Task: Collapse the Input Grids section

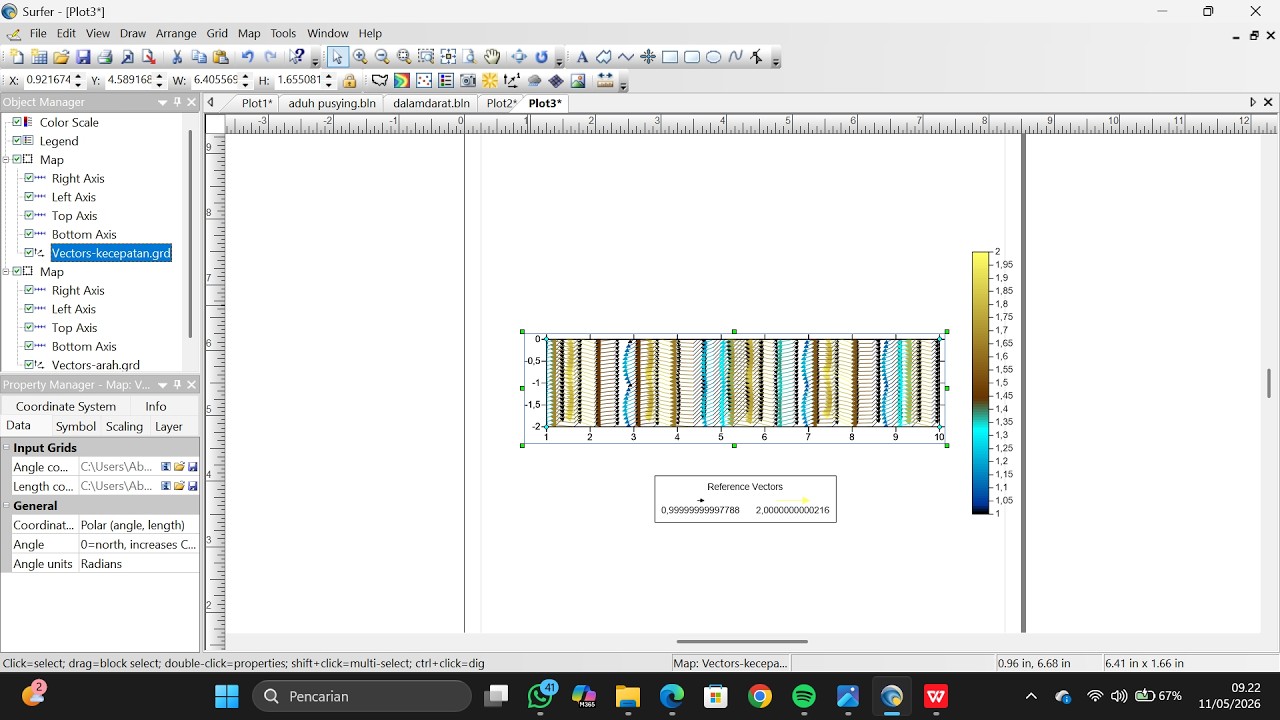Action: point(6,448)
